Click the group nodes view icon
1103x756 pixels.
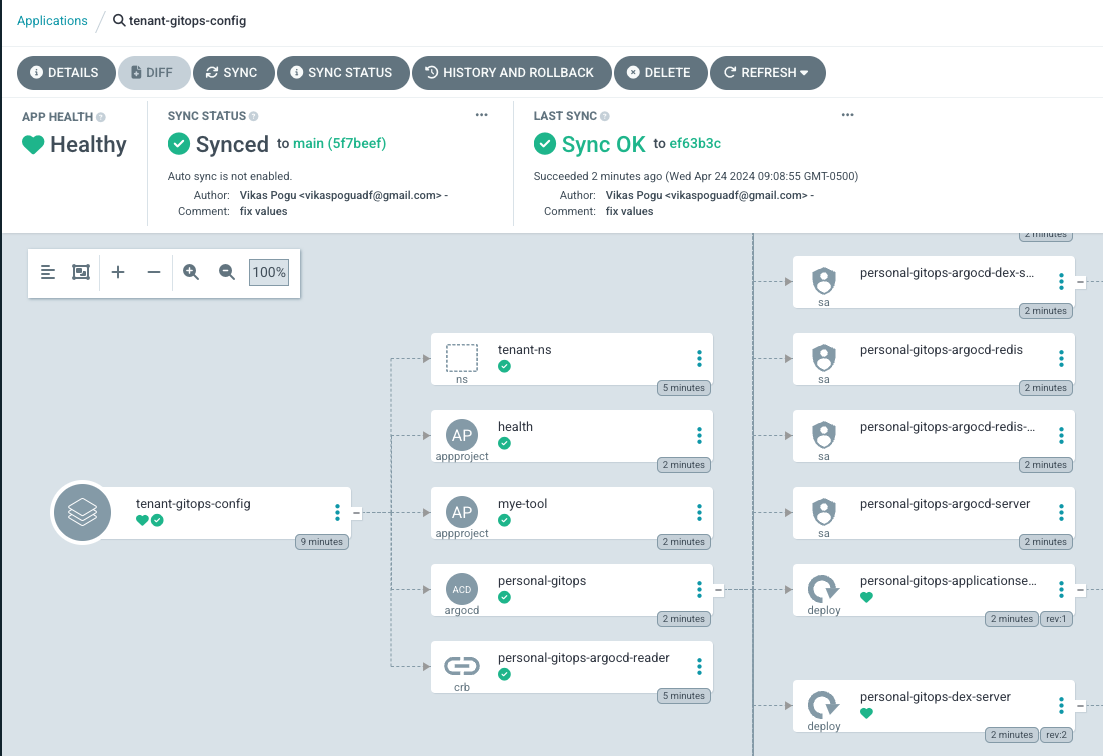(81, 272)
